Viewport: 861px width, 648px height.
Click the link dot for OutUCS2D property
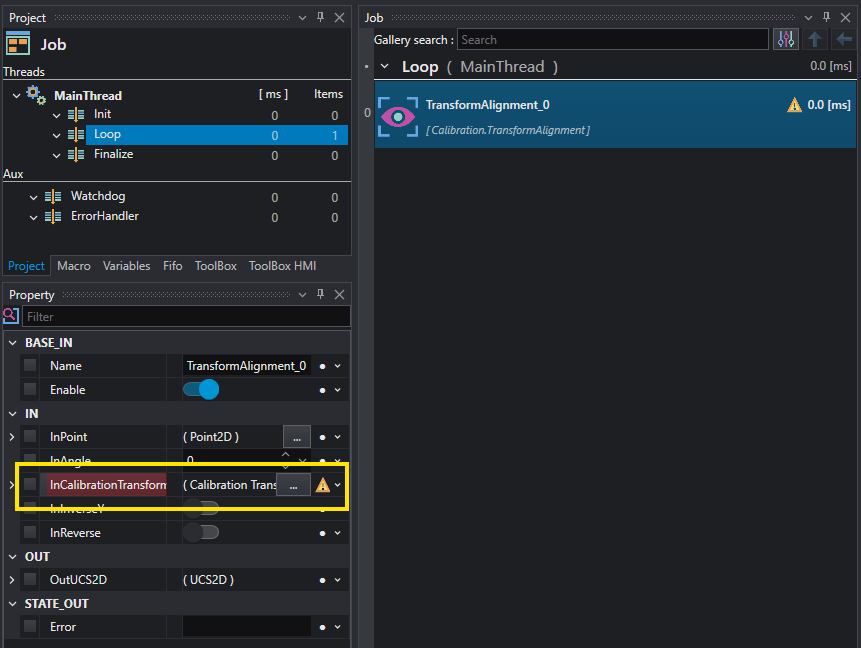(x=322, y=580)
